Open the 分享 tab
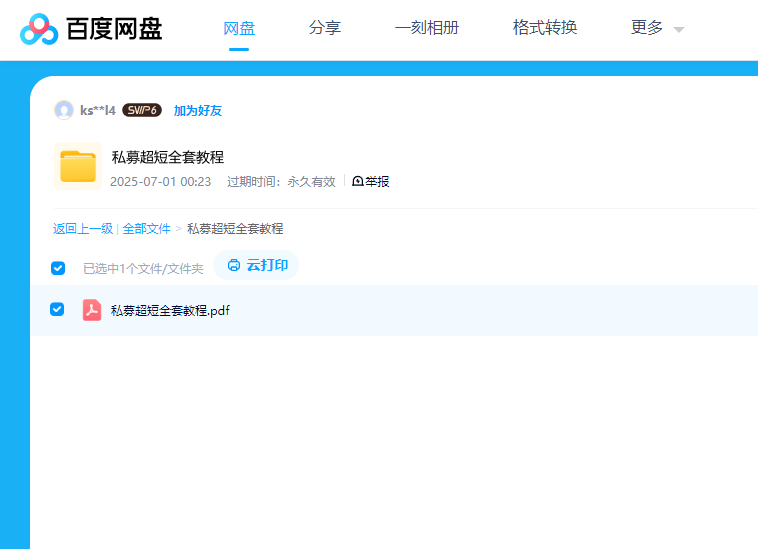The width and height of the screenshot is (758, 549). click(325, 28)
